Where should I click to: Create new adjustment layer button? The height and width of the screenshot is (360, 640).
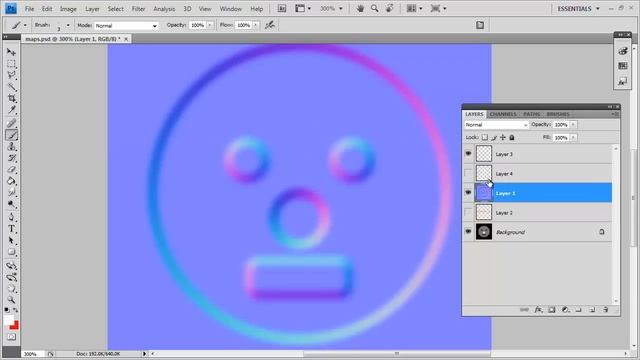click(x=565, y=310)
